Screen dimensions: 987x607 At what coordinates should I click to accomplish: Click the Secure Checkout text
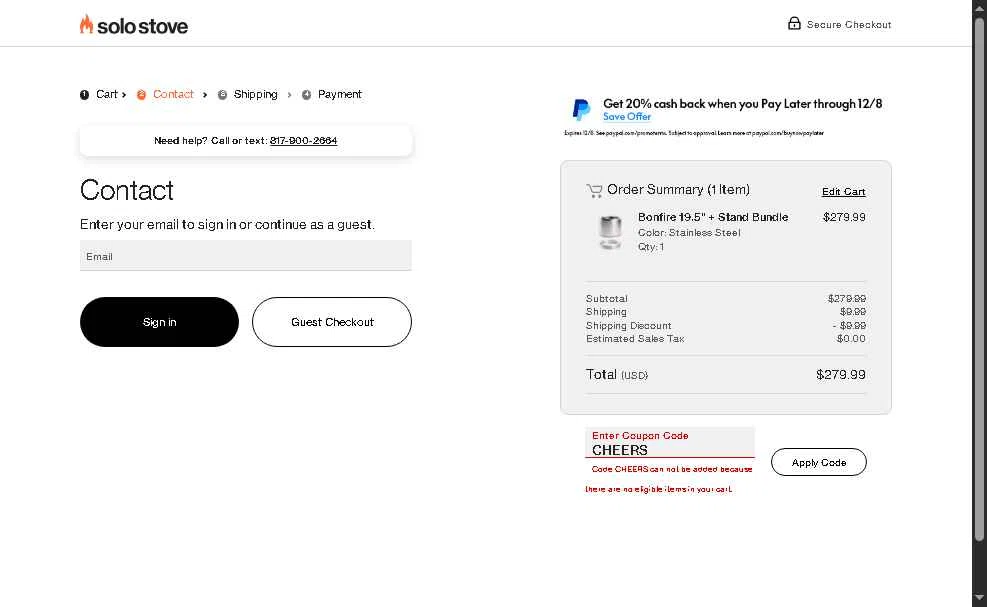849,25
